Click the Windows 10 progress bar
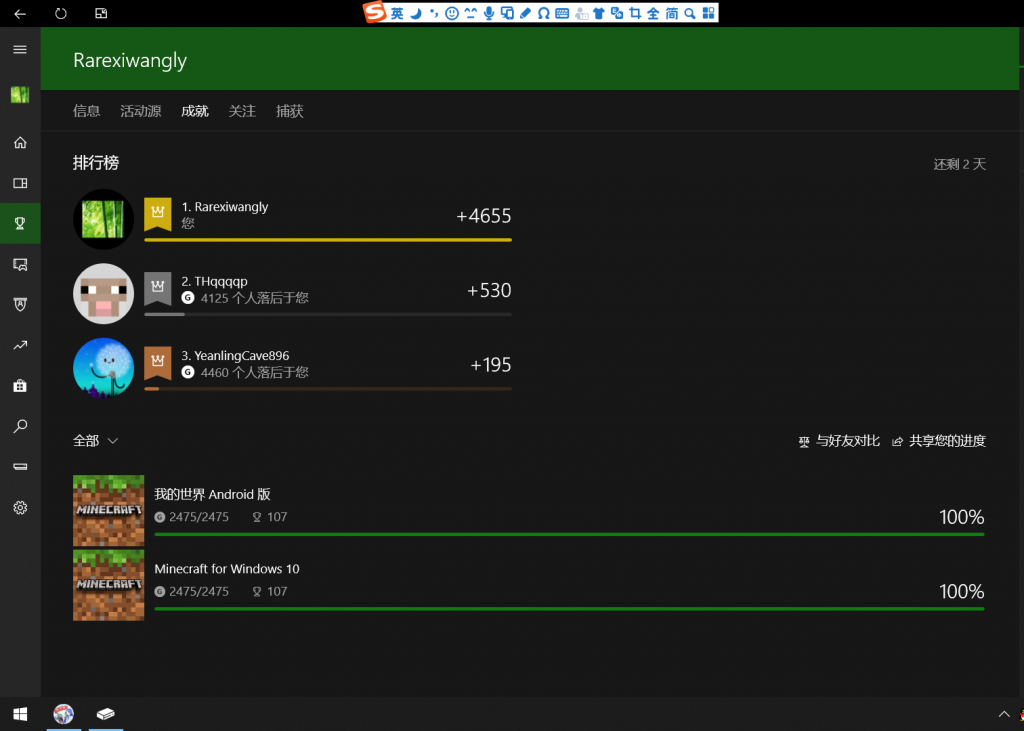1024x731 pixels. click(569, 609)
